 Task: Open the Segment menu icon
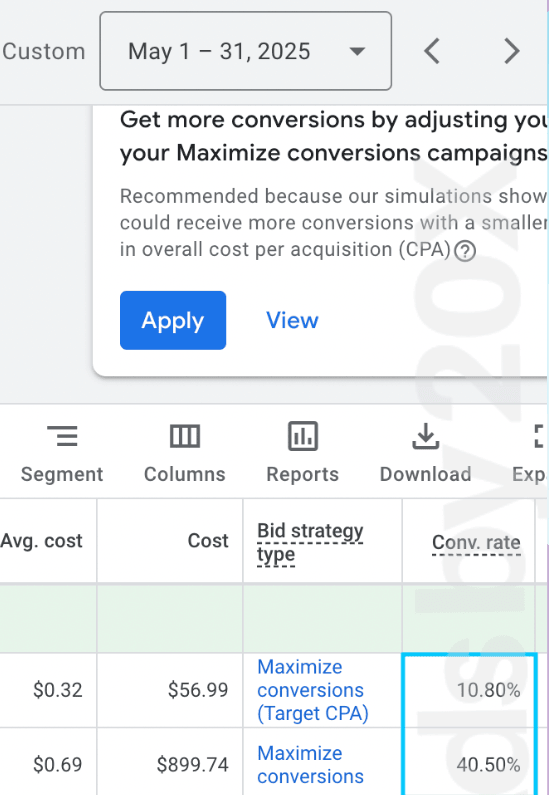click(62, 436)
